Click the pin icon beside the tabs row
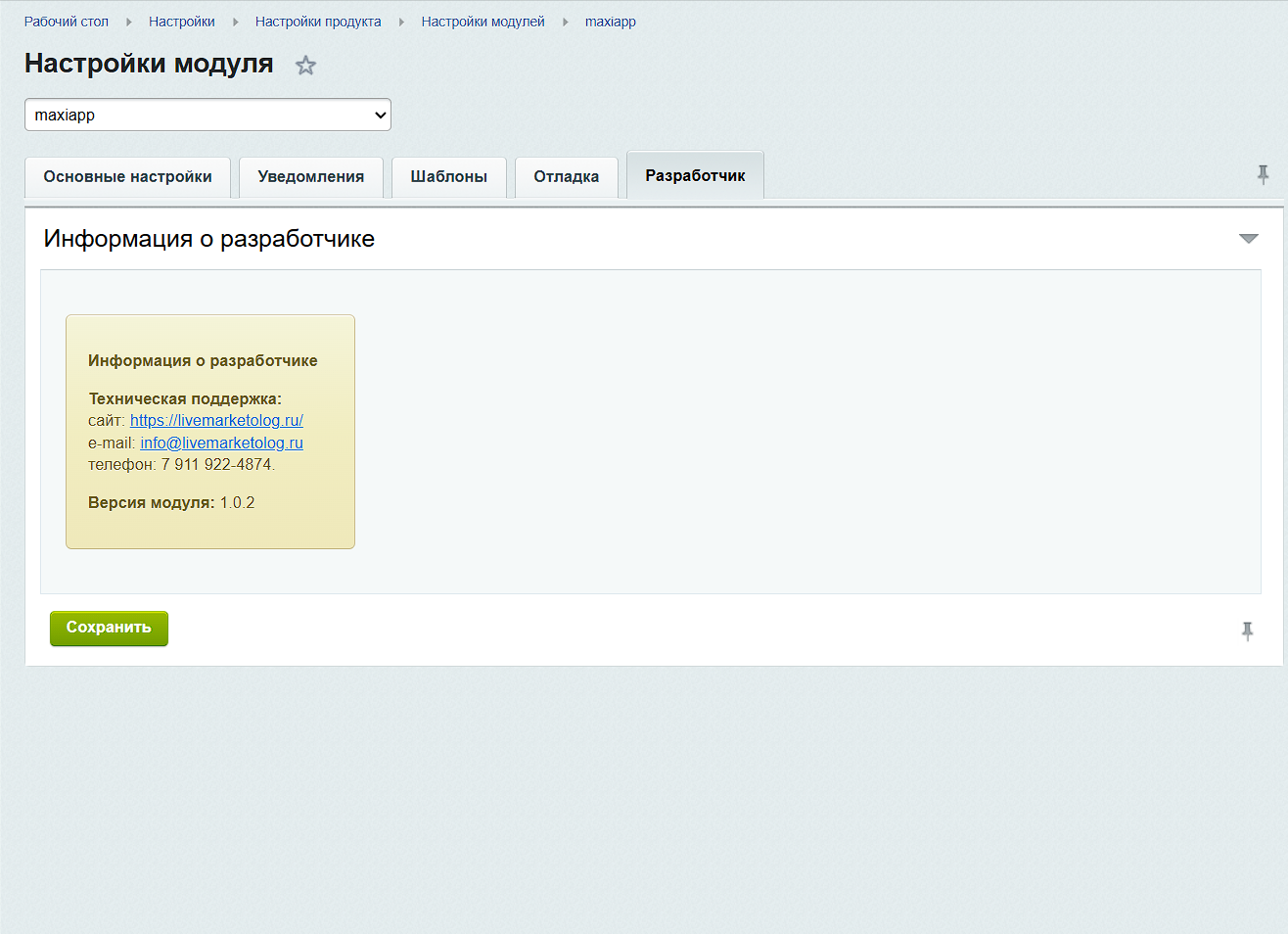The width and height of the screenshot is (1288, 934). point(1263,175)
